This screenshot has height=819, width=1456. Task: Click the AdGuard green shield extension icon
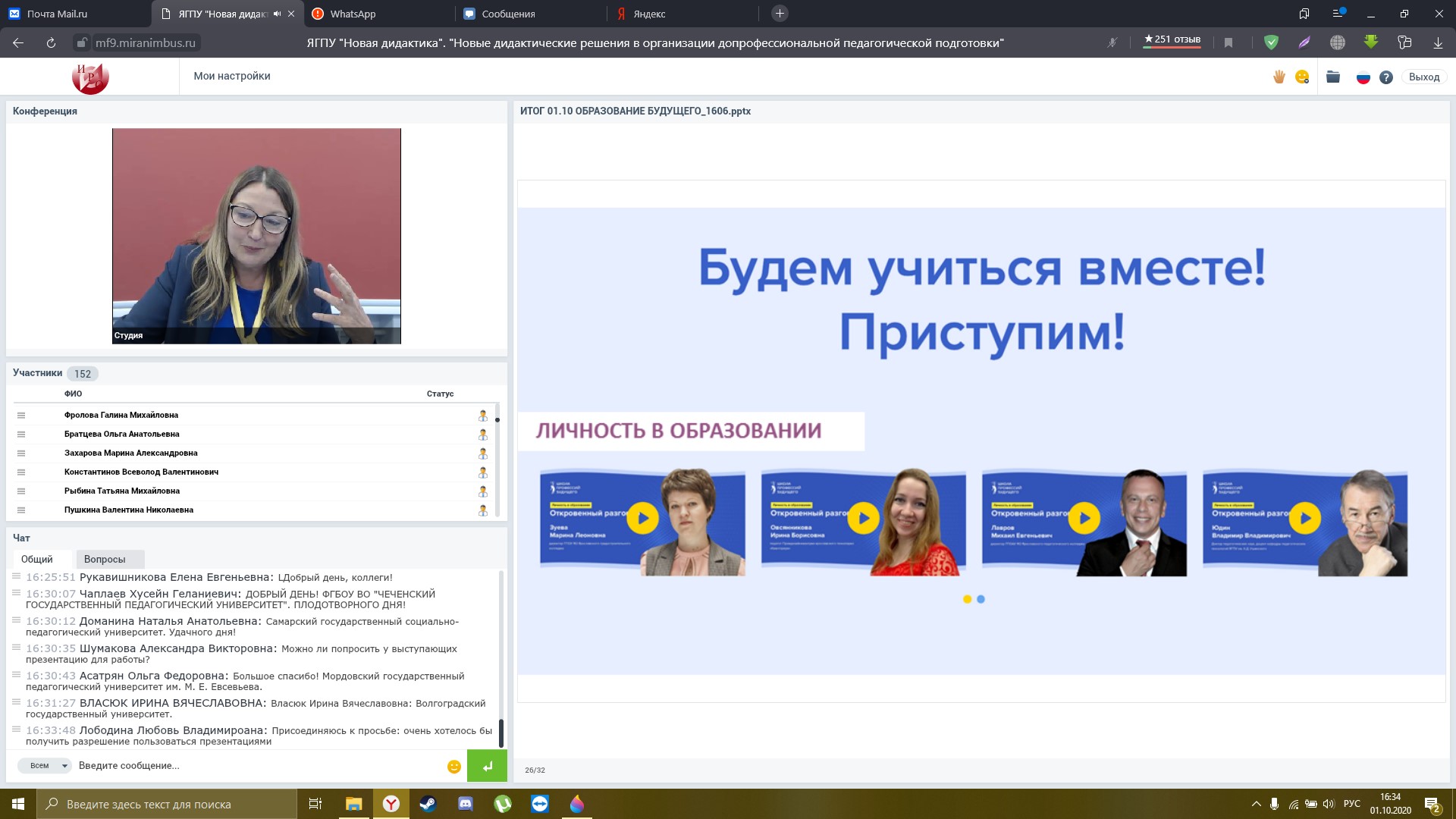click(x=1271, y=42)
